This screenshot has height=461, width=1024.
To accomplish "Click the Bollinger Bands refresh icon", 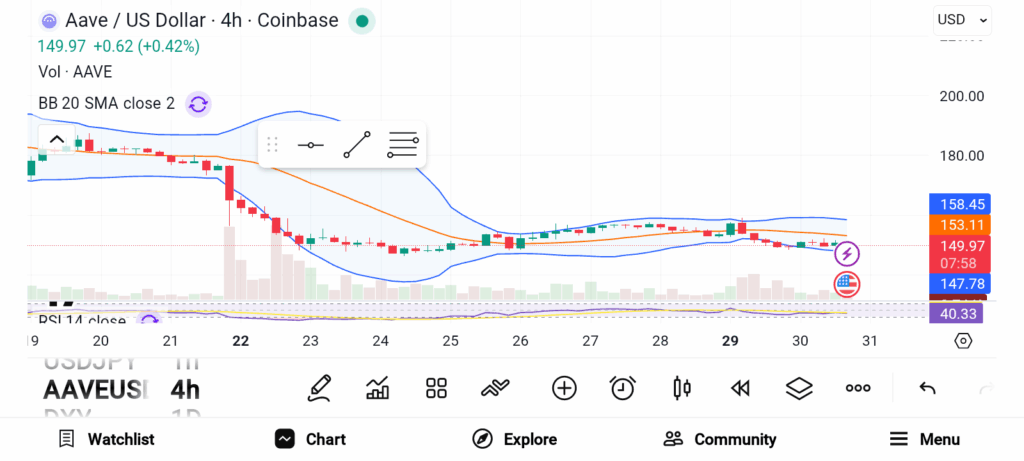I will tap(199, 104).
